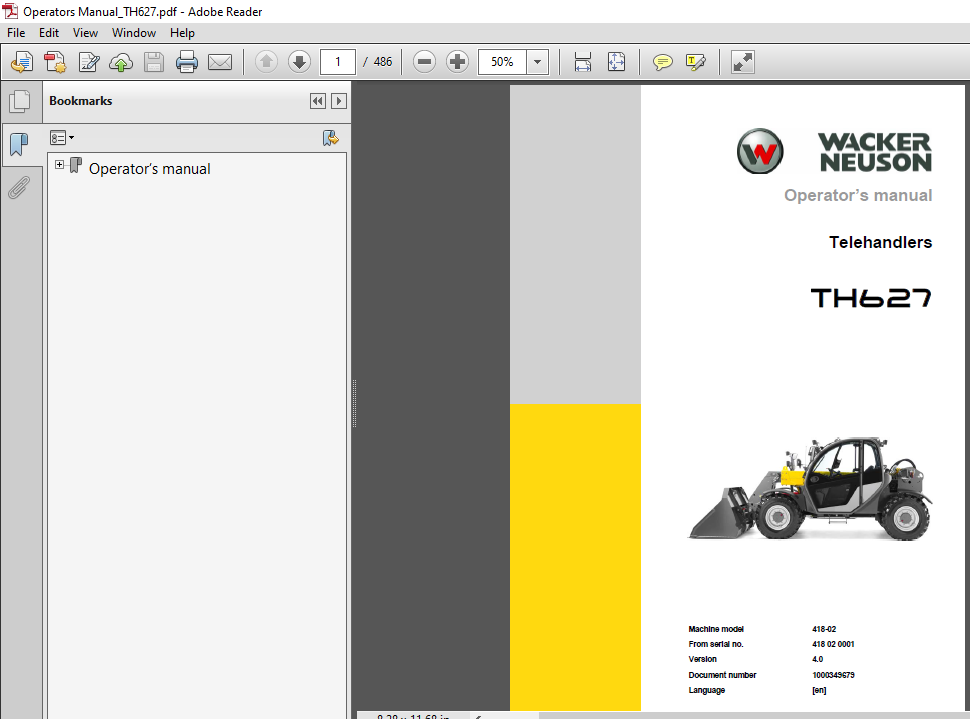Click the 'Version' label on cover
This screenshot has width=970, height=719.
click(x=702, y=660)
